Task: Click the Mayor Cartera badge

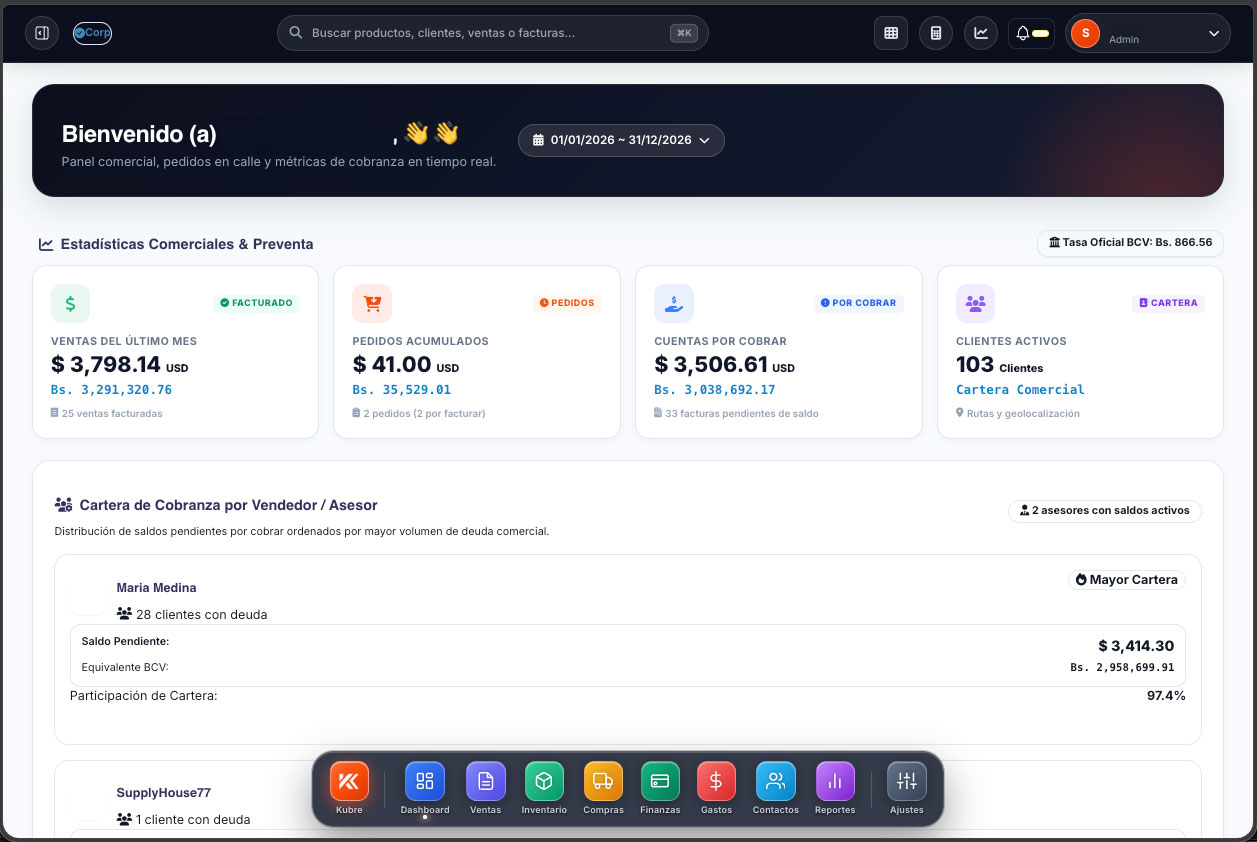Action: [1127, 580]
